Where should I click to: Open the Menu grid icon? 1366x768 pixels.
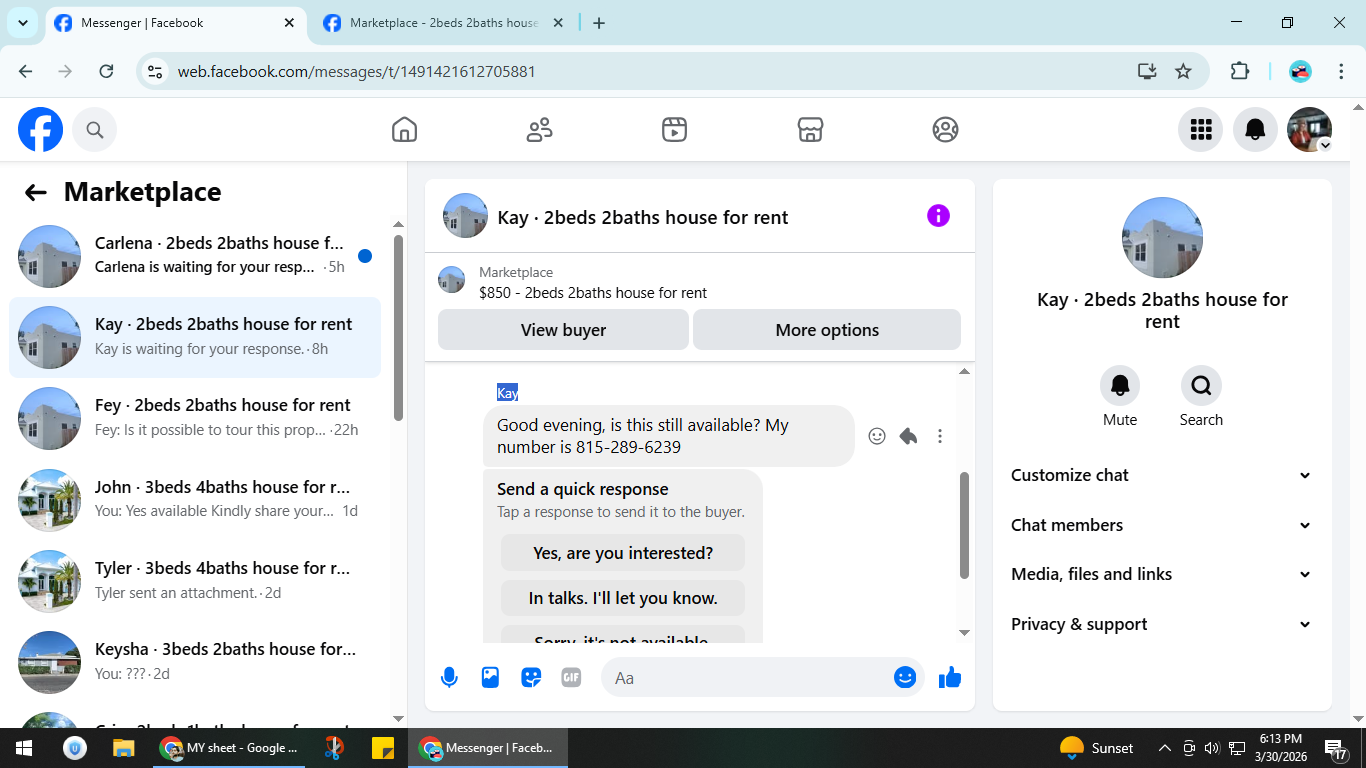(x=1200, y=129)
